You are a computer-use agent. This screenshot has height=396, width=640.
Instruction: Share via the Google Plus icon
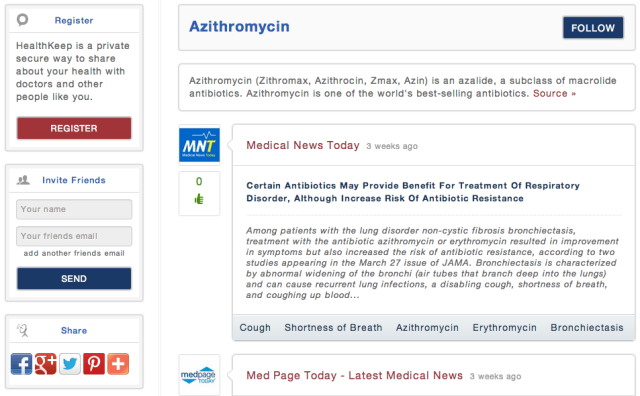(x=45, y=364)
